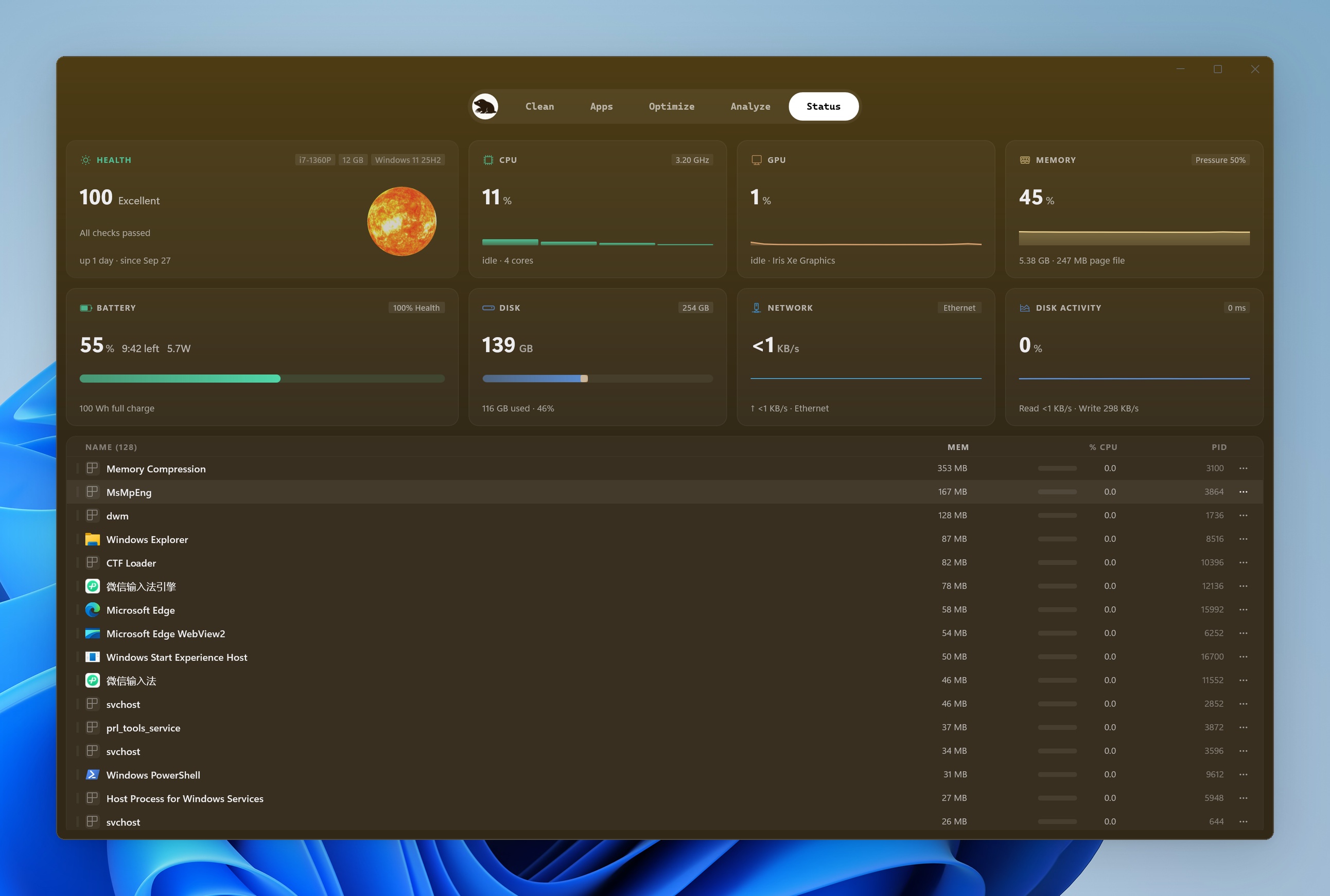Go to the Optimize tab
Viewport: 1330px width, 896px height.
(x=672, y=107)
